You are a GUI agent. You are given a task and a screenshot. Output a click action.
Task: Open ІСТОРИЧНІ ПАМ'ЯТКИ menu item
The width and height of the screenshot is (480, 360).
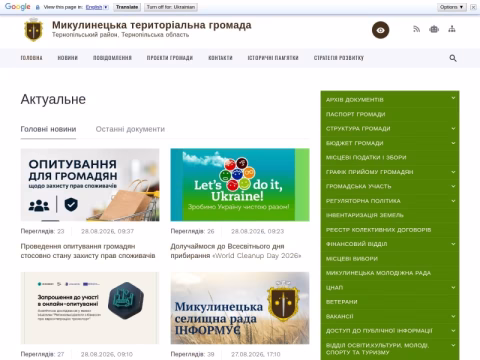[x=273, y=58]
